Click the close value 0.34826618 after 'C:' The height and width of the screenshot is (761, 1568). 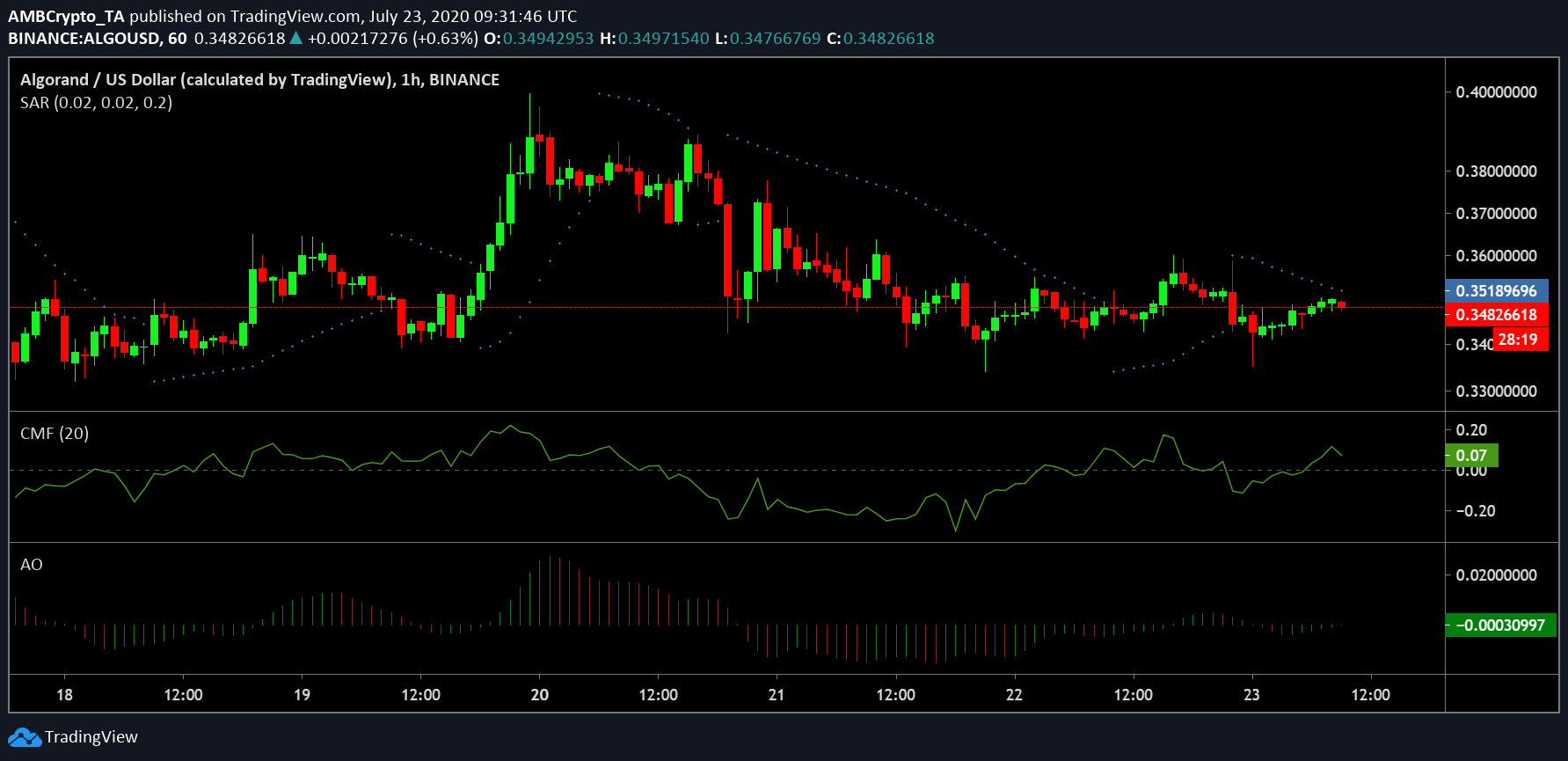[x=889, y=39]
